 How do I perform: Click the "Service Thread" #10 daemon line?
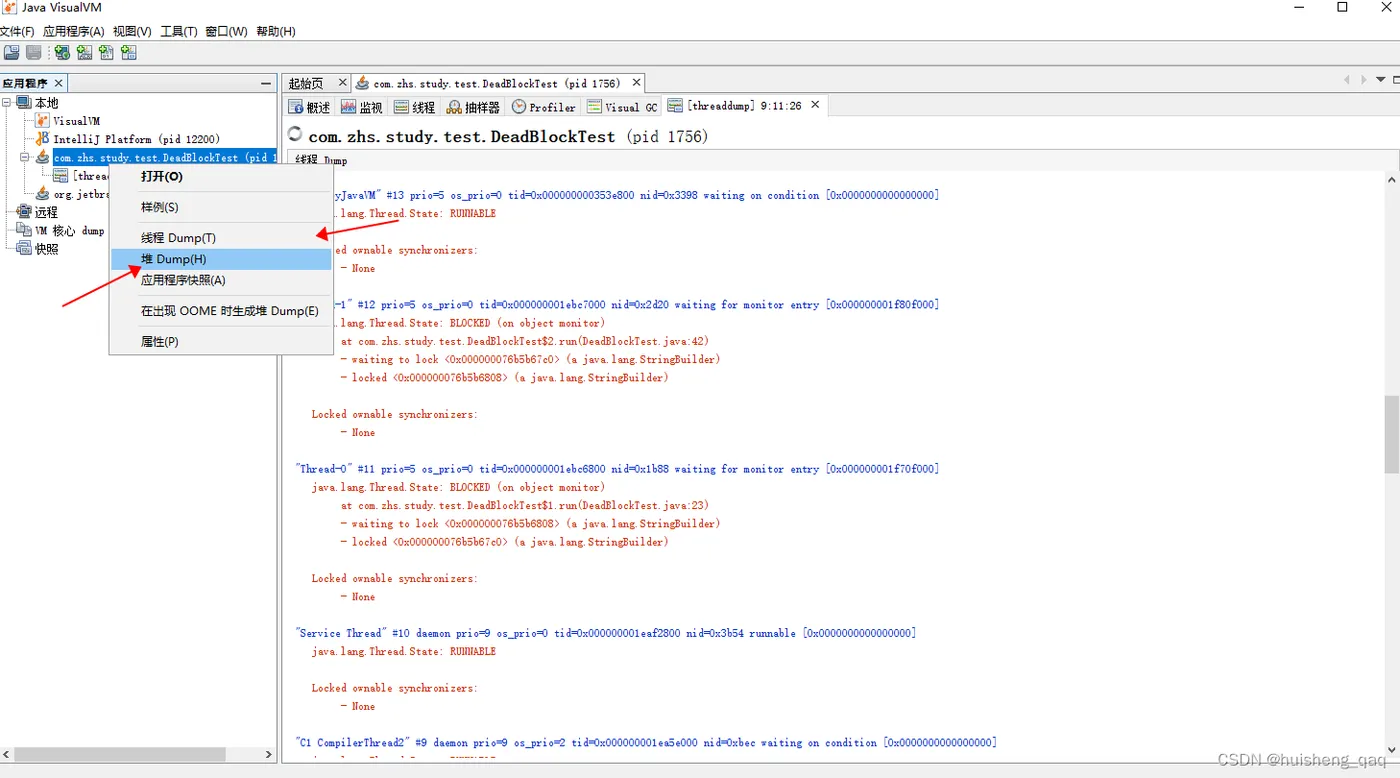tap(606, 633)
